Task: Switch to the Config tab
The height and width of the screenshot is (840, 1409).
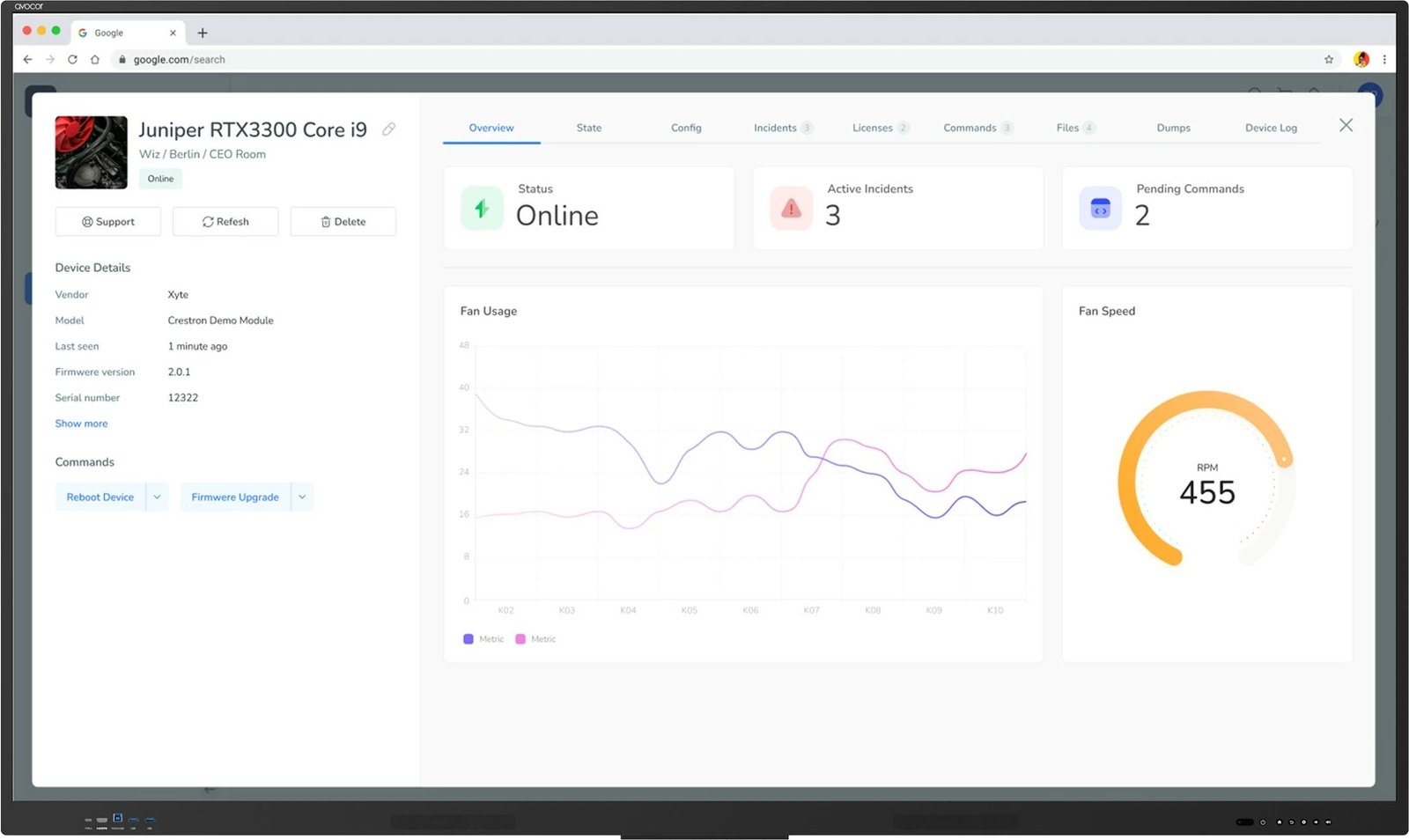Action: coord(686,128)
